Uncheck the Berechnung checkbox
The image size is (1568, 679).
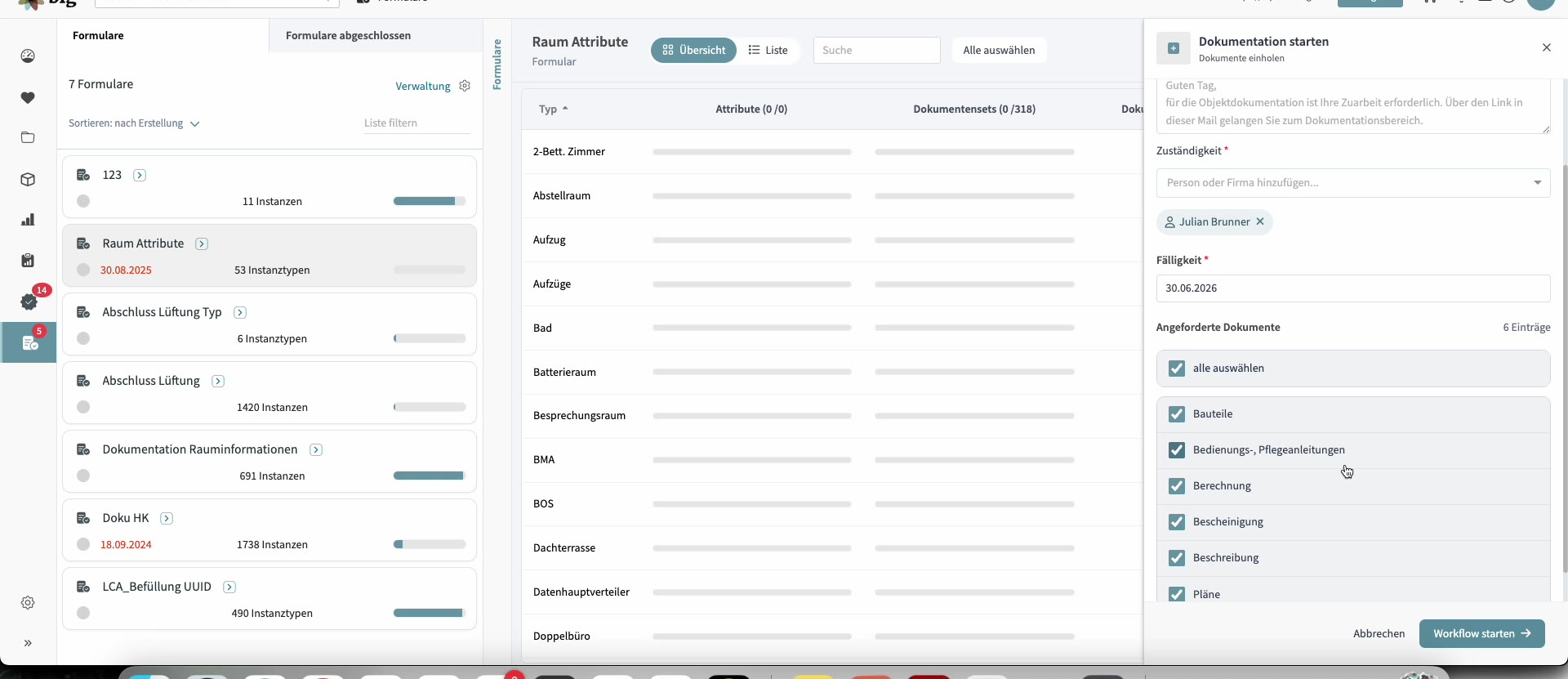(x=1177, y=486)
